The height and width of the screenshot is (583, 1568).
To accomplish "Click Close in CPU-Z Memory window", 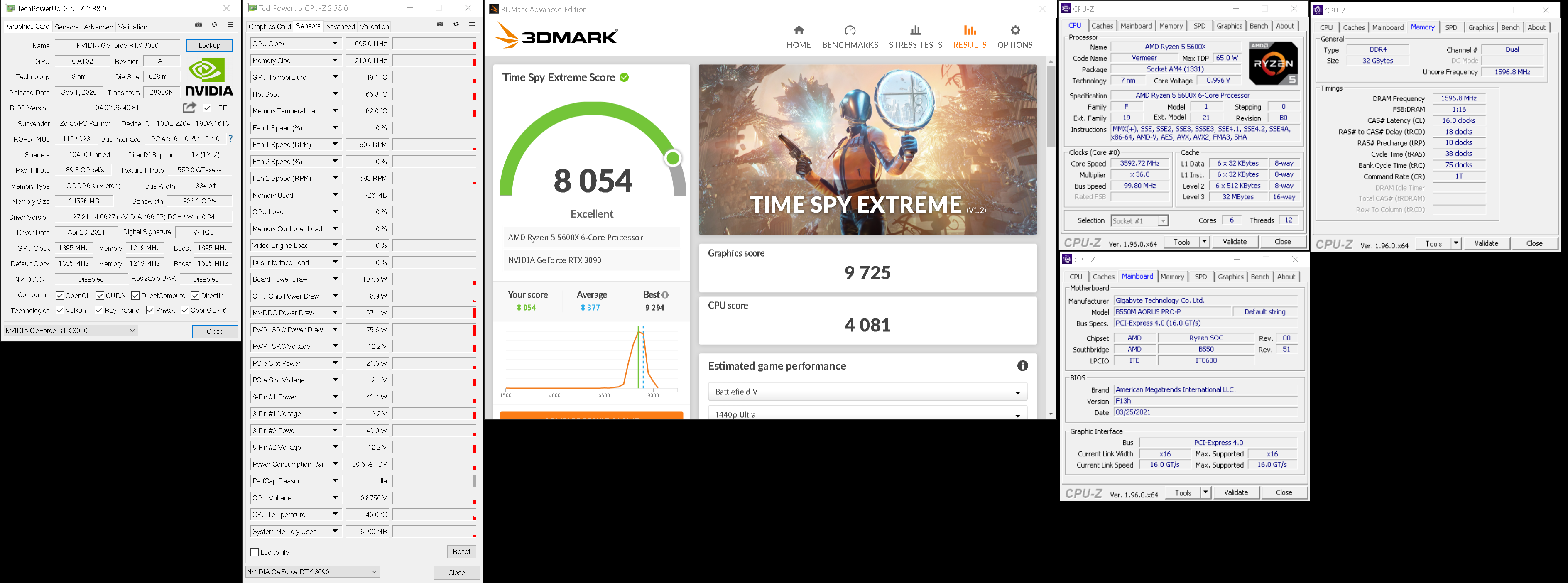I will 1534,243.
